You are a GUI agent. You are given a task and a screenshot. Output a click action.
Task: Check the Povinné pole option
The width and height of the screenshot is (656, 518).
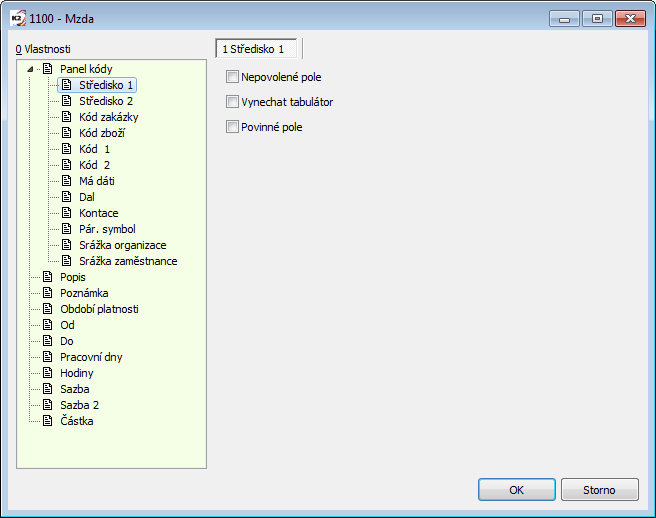233,127
